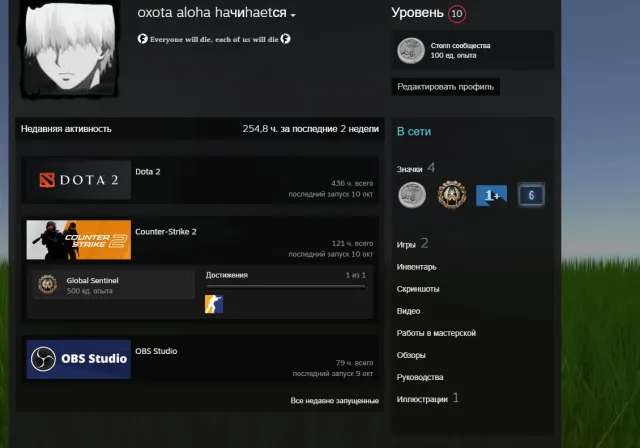
Task: Click the blue 1+ game collector badge
Action: (x=491, y=195)
